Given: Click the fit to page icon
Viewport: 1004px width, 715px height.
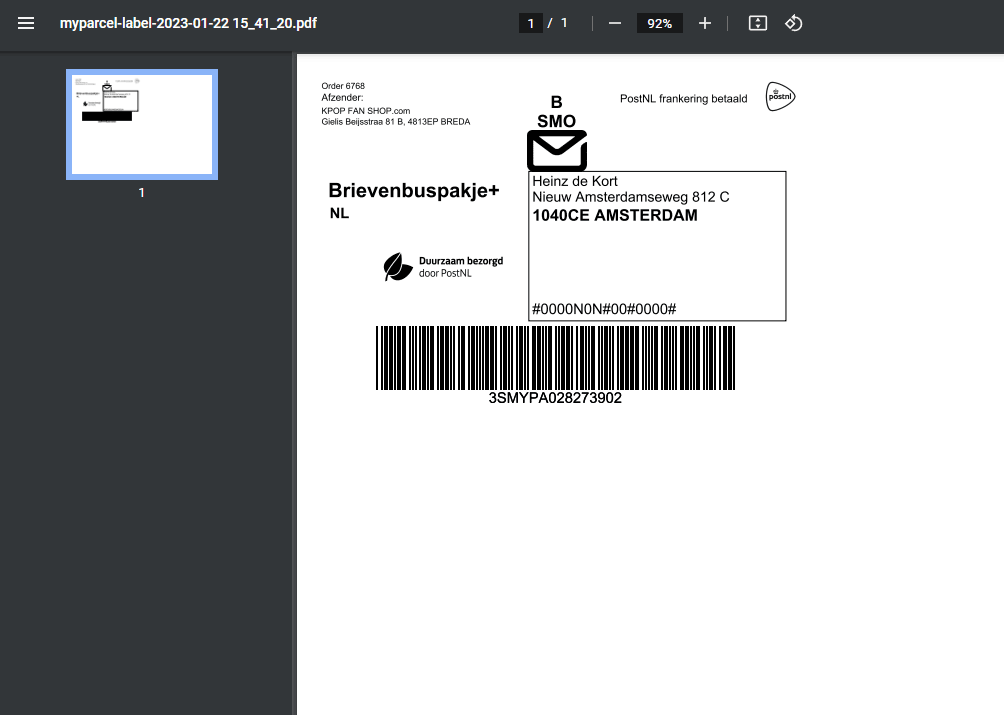Looking at the screenshot, I should tap(757, 24).
